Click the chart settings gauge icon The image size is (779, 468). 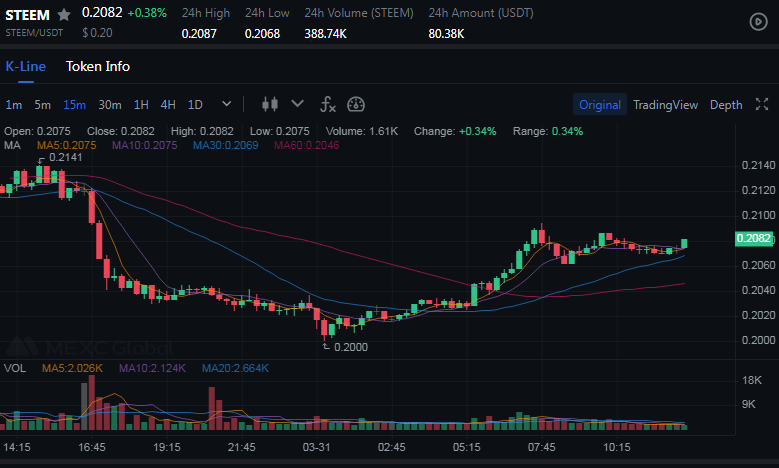tap(356, 104)
